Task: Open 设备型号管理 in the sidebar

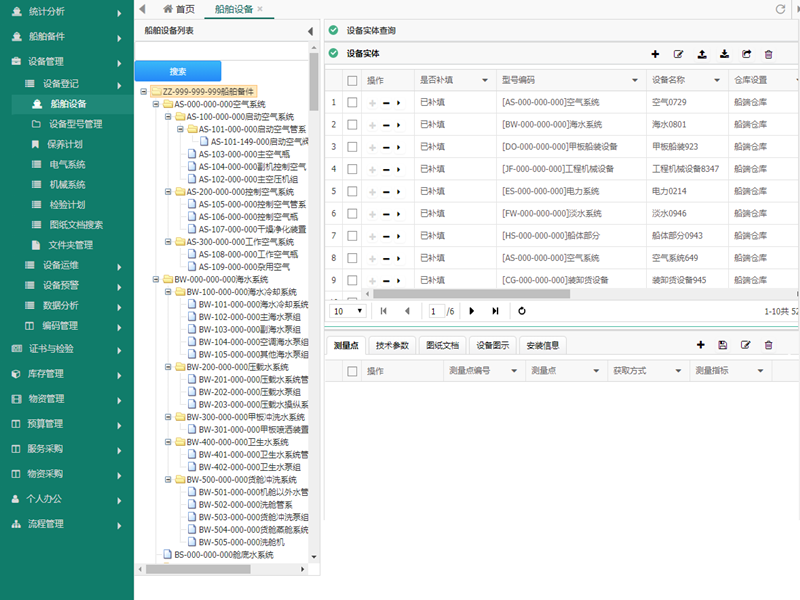Action: [x=76, y=124]
